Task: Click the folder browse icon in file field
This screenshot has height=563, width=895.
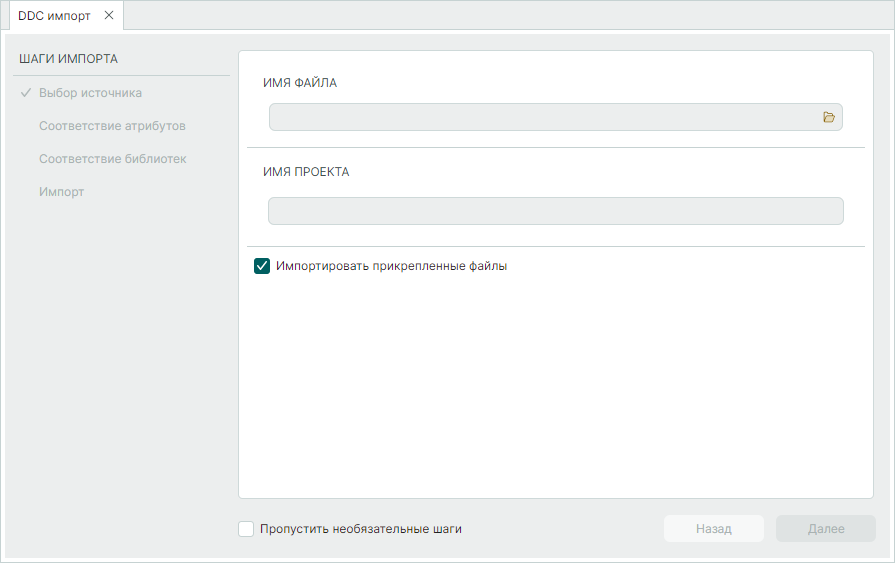Action: pyautogui.click(x=829, y=117)
